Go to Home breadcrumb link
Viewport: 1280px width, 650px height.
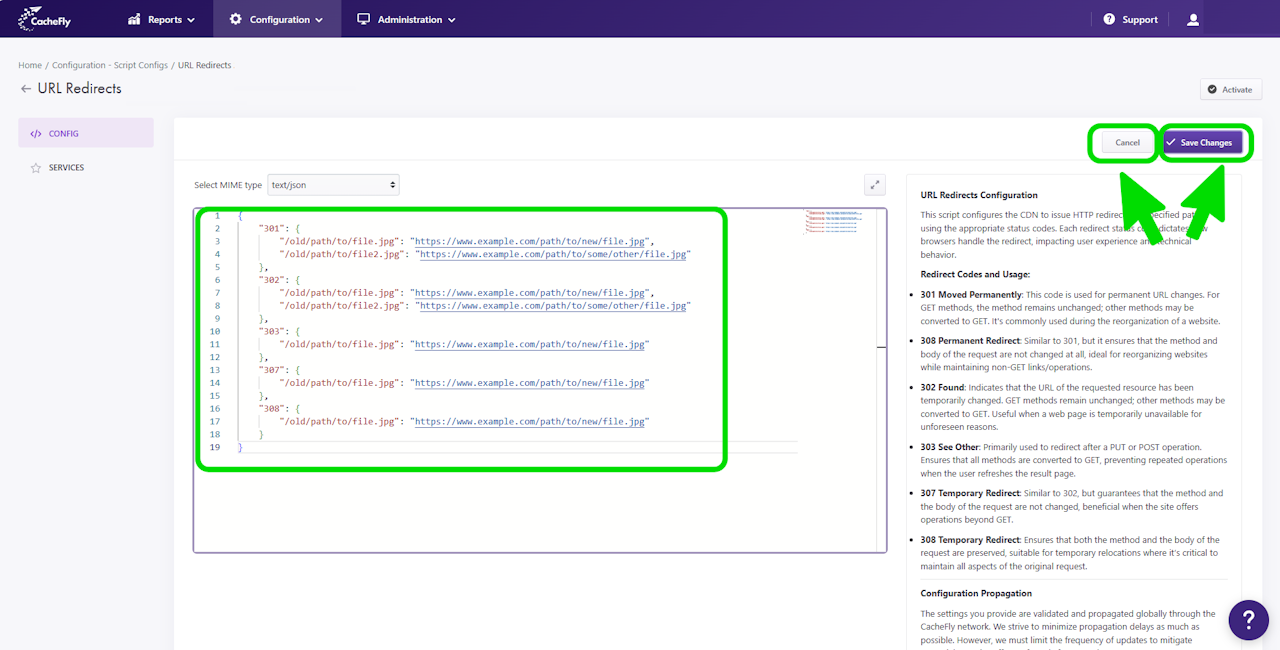tap(30, 65)
